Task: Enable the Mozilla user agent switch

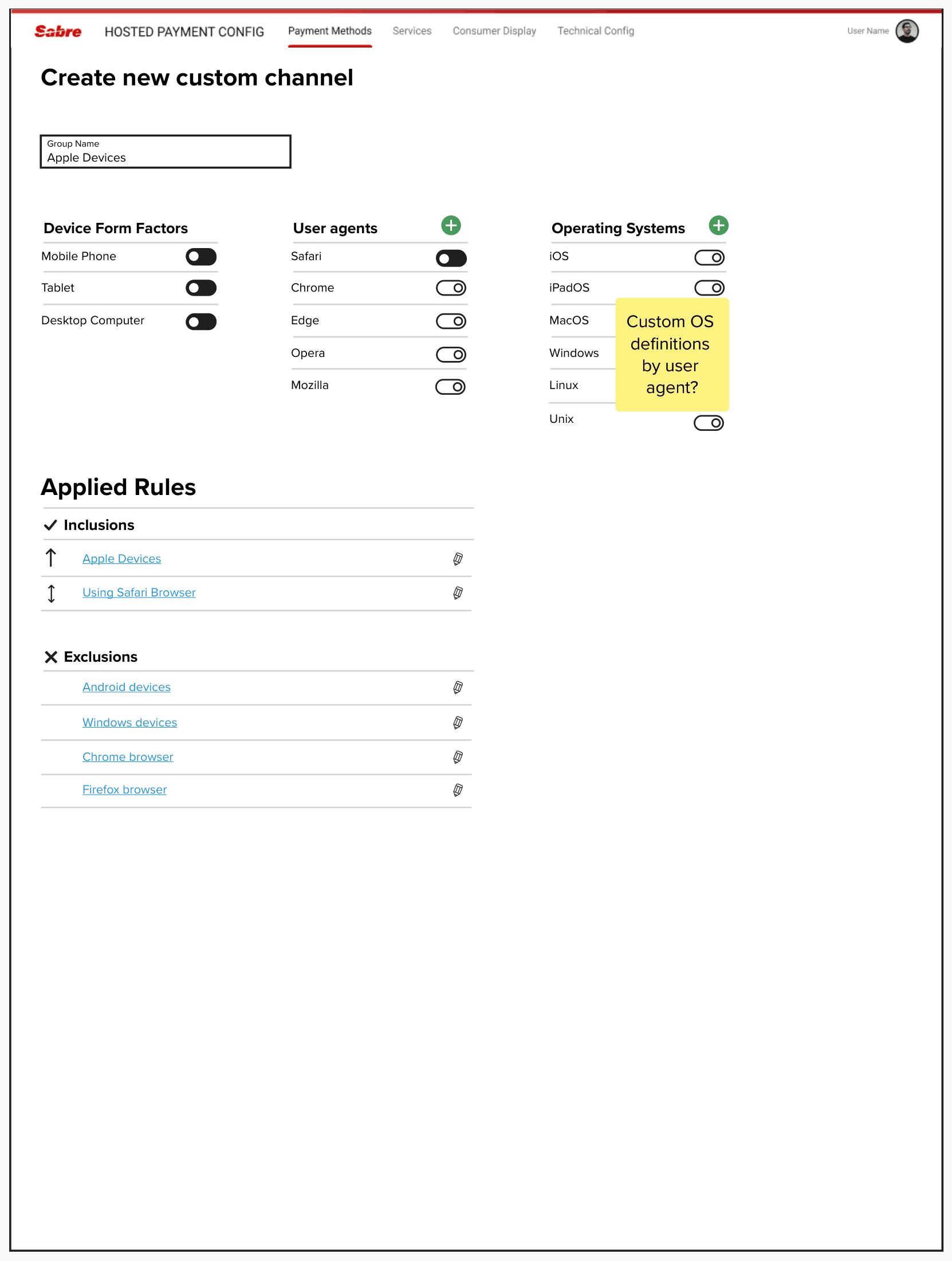Action: pos(451,387)
